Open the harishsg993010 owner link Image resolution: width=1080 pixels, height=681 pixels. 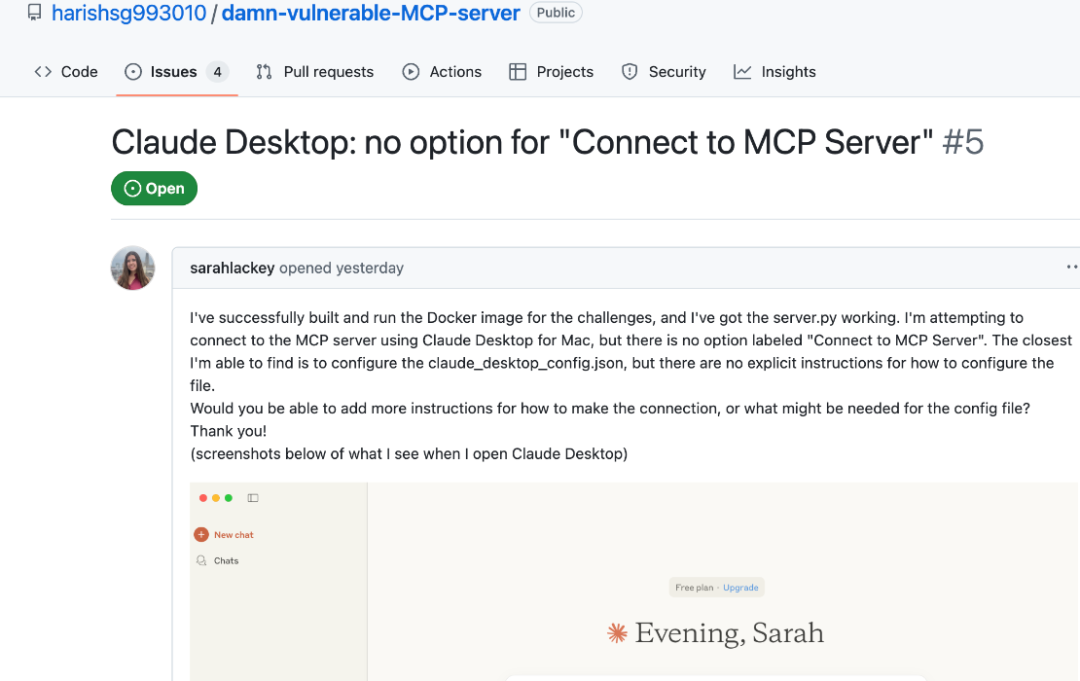pos(129,13)
